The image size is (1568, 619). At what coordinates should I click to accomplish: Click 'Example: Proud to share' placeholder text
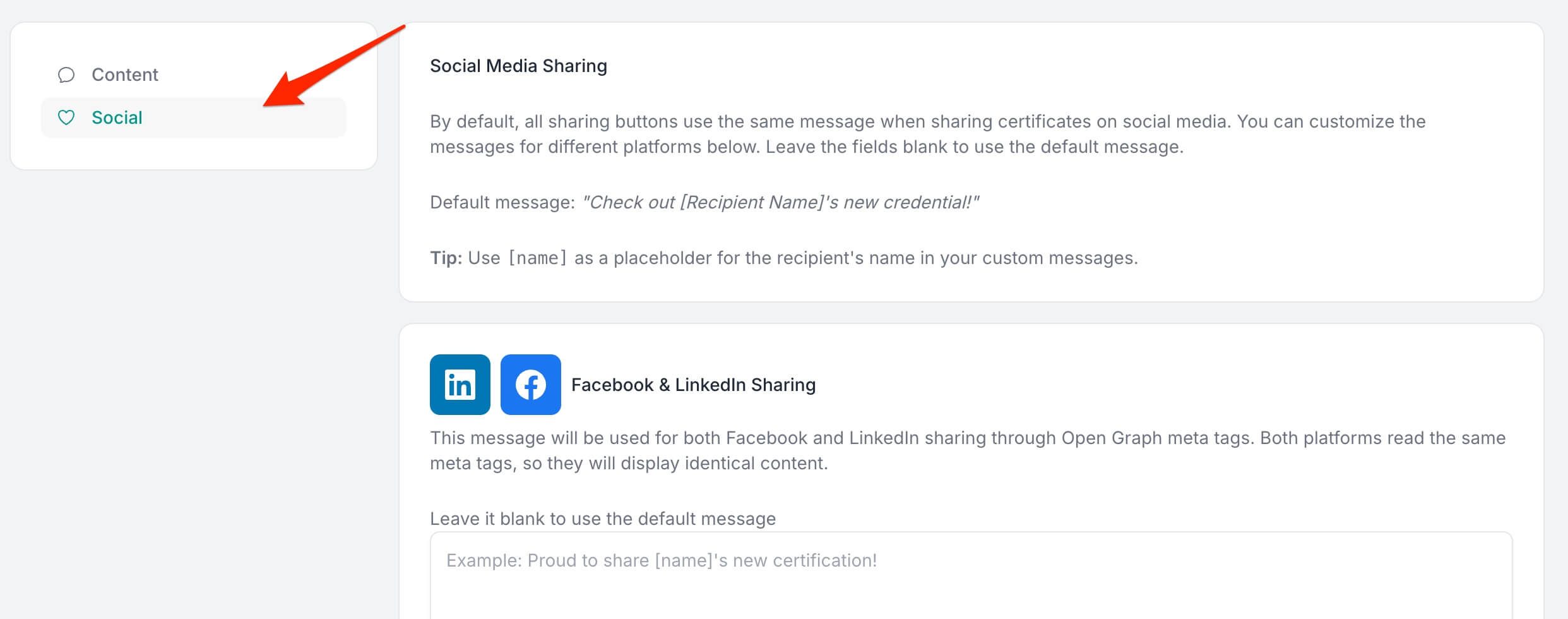[661, 560]
